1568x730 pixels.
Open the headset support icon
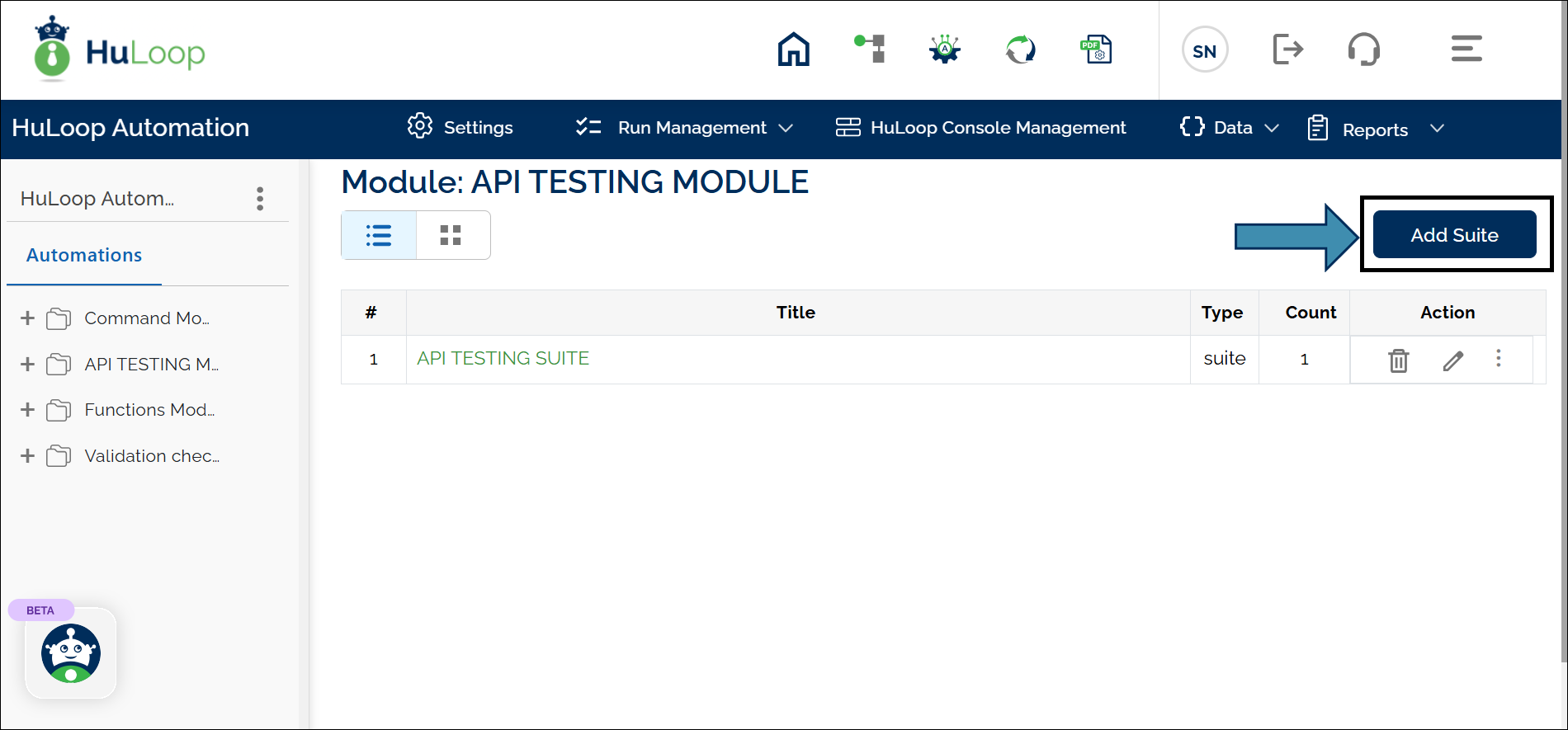(x=1363, y=49)
